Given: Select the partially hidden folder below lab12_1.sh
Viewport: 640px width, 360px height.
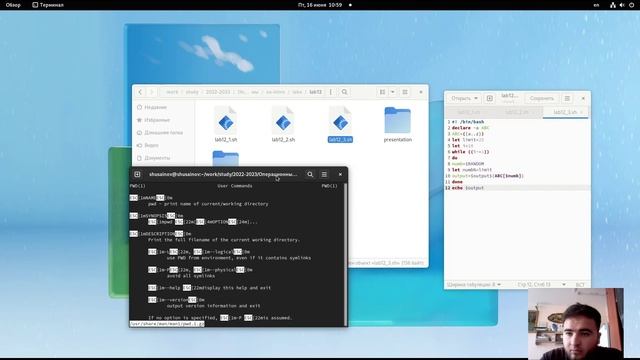Looking at the screenshot, I should pyautogui.click(x=226, y=159).
